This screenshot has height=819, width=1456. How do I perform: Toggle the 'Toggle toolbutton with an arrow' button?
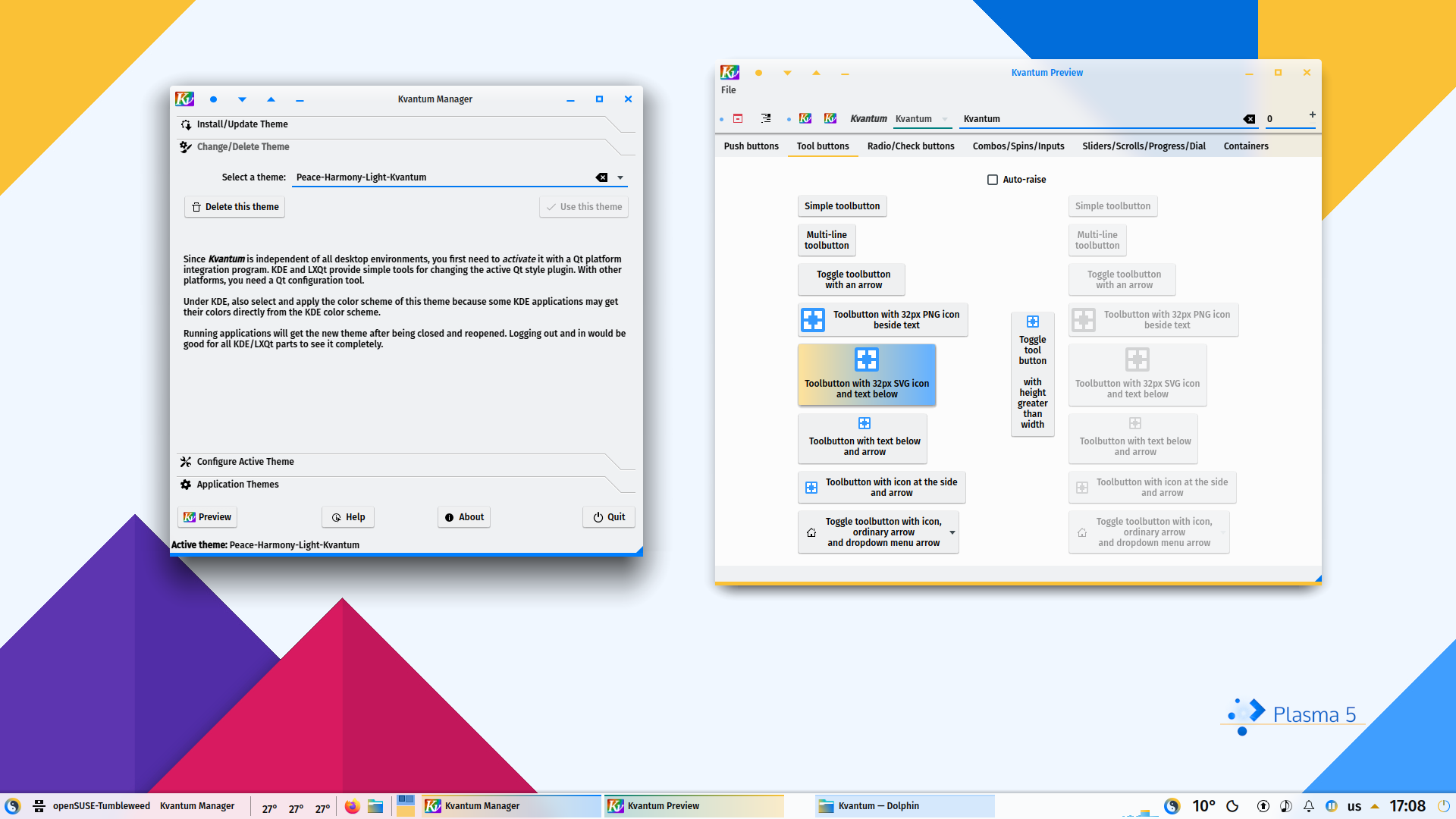[852, 280]
